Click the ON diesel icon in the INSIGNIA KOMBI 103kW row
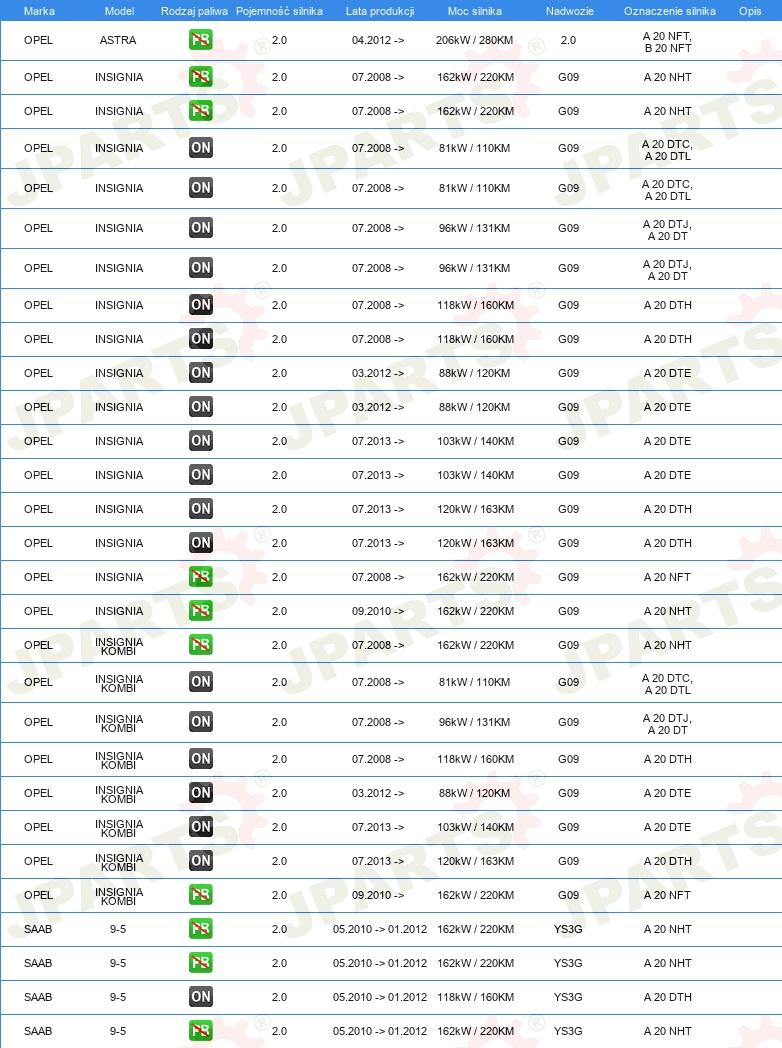 point(201,827)
